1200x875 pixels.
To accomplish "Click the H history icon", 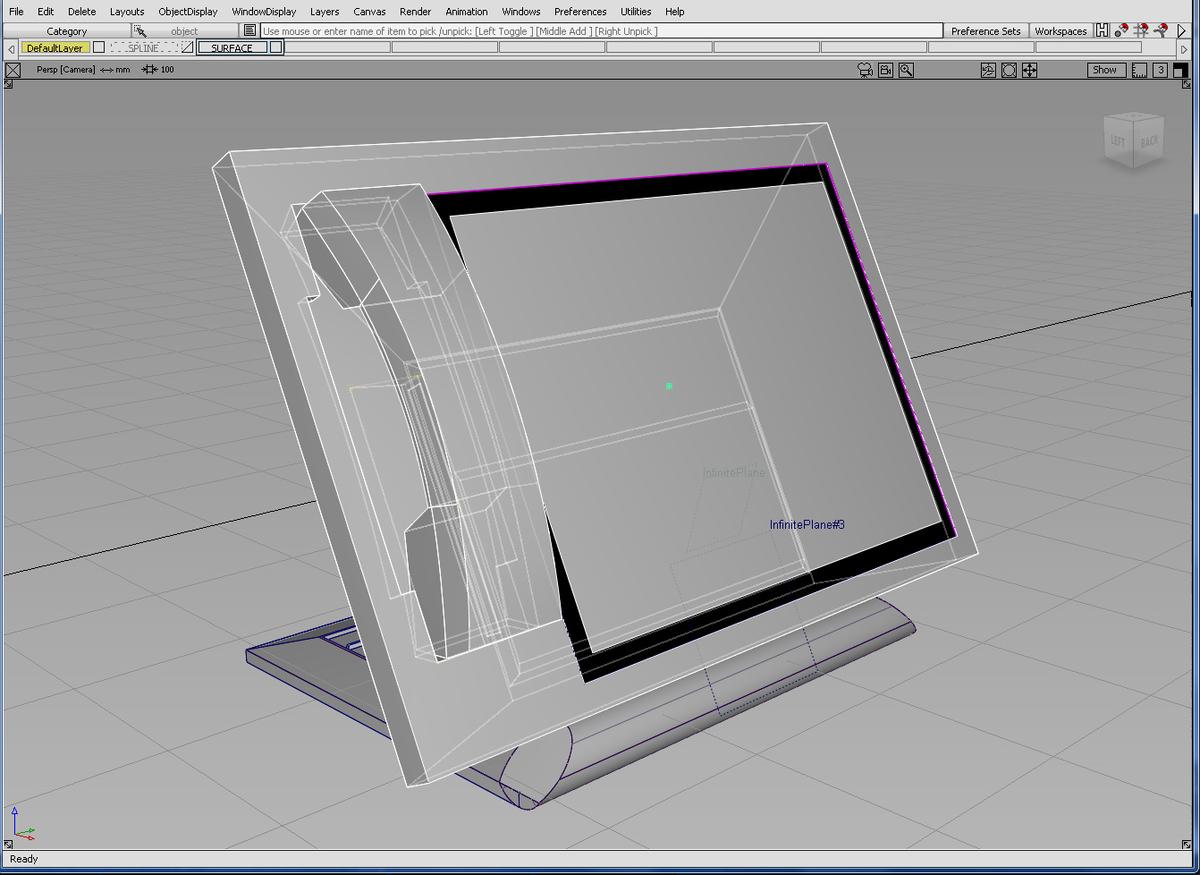I will tap(1102, 31).
